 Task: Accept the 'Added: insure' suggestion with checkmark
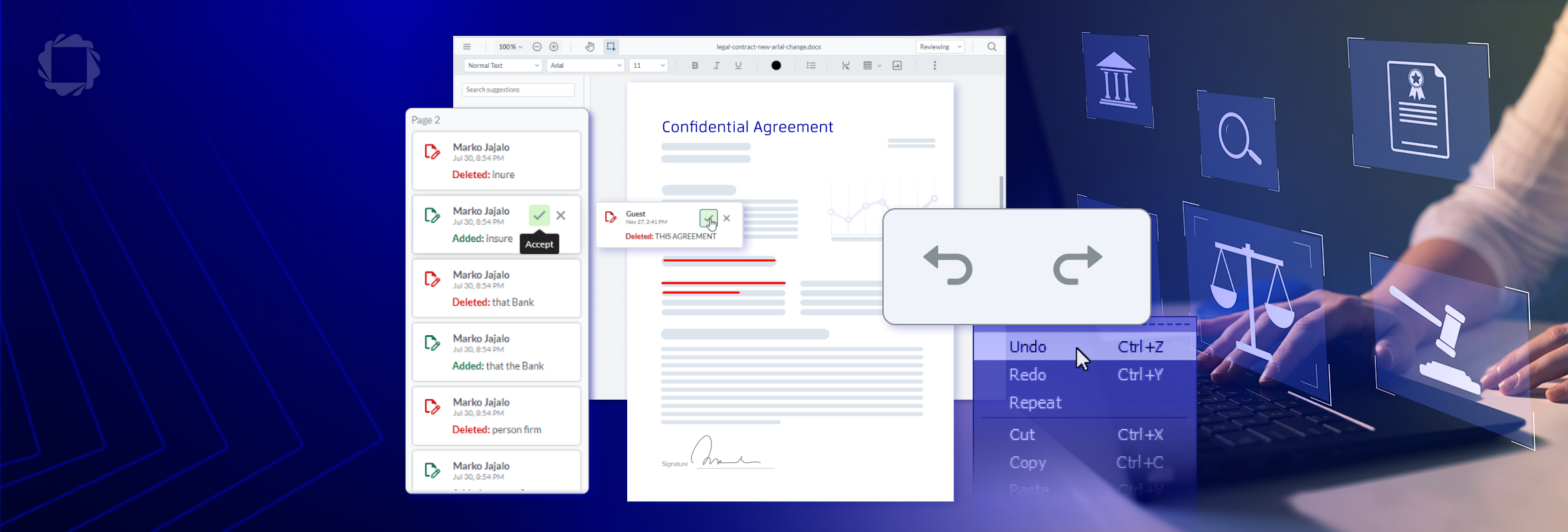pos(539,215)
